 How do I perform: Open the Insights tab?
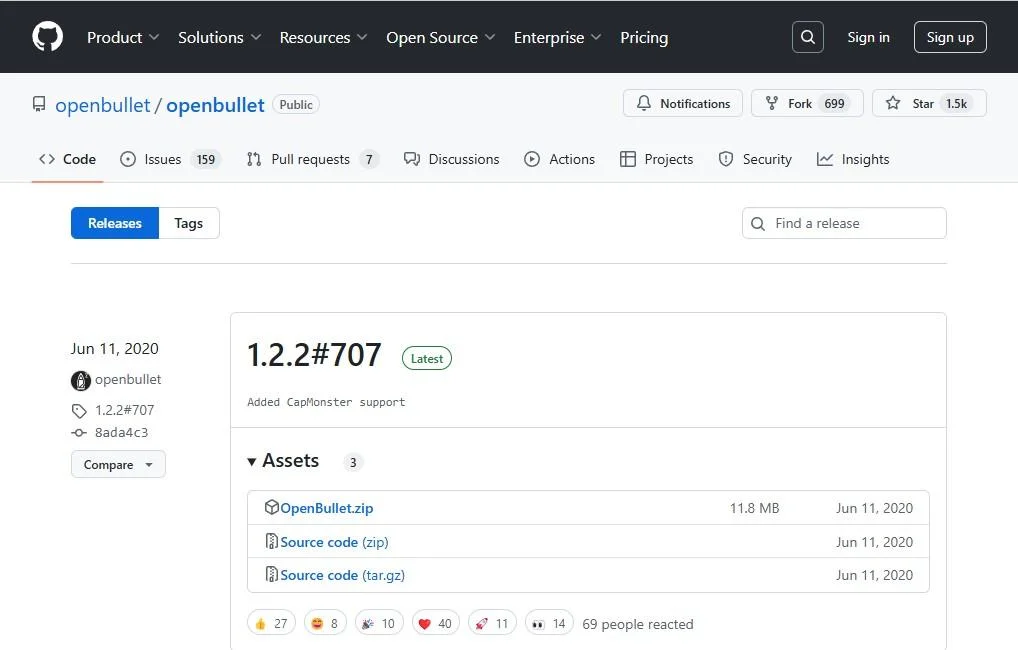[852, 159]
